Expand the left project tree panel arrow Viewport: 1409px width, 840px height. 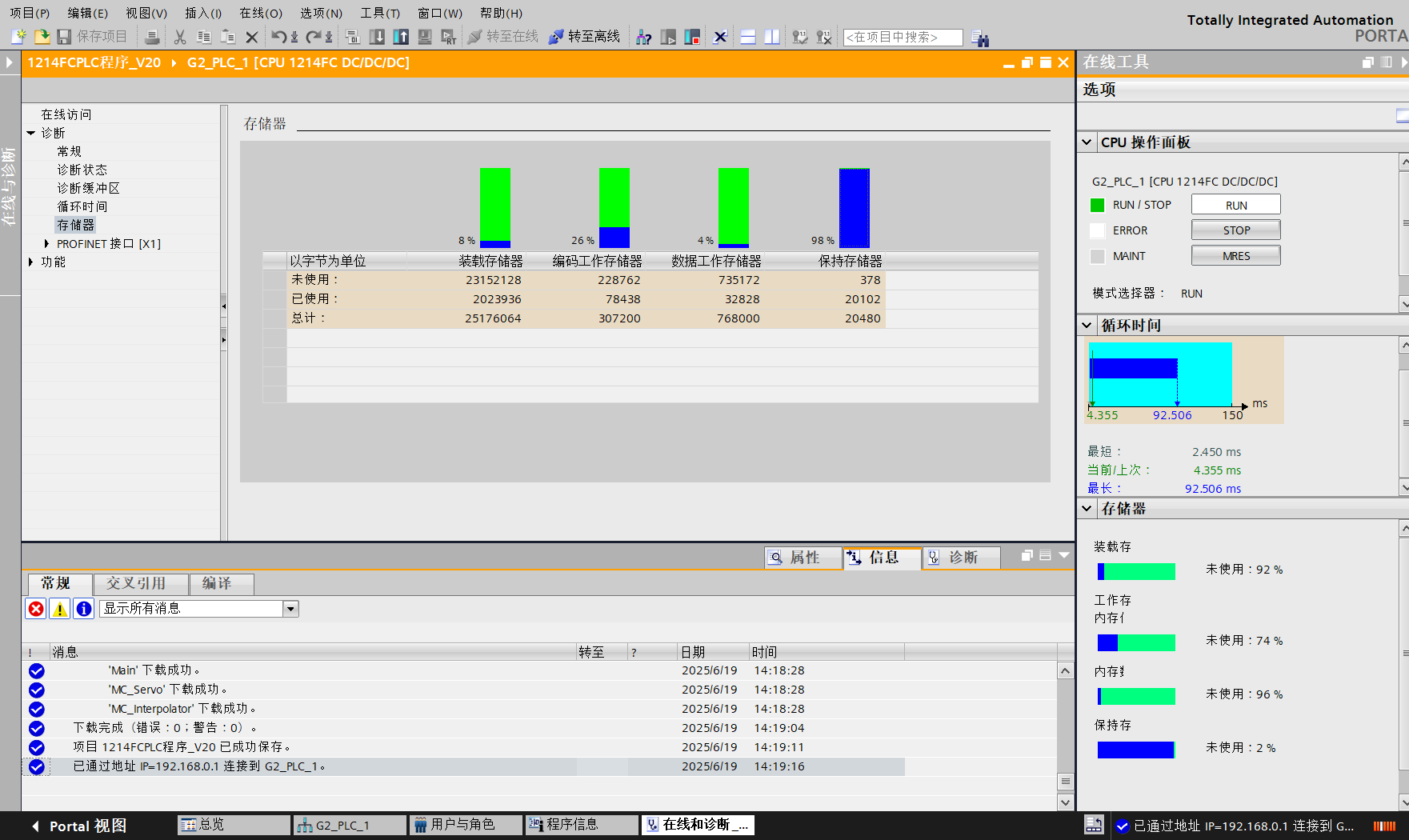coord(9,62)
